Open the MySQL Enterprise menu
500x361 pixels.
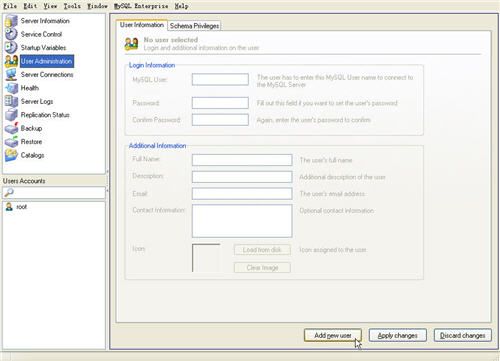click(141, 6)
